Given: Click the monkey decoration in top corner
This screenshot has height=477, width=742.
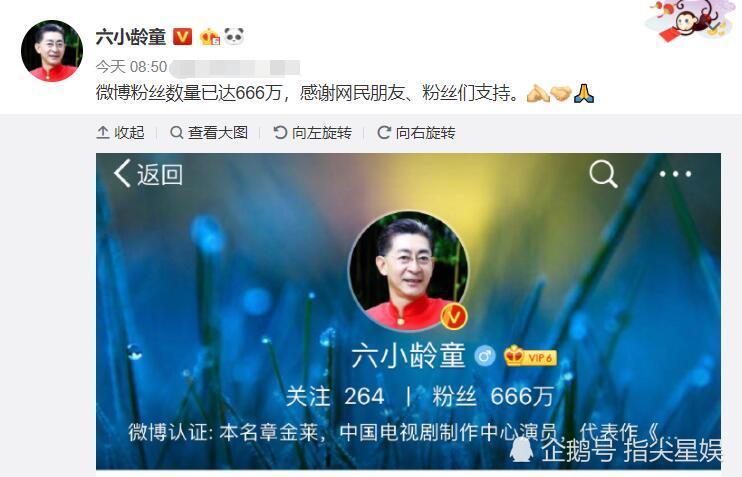Looking at the screenshot, I should [x=690, y=20].
